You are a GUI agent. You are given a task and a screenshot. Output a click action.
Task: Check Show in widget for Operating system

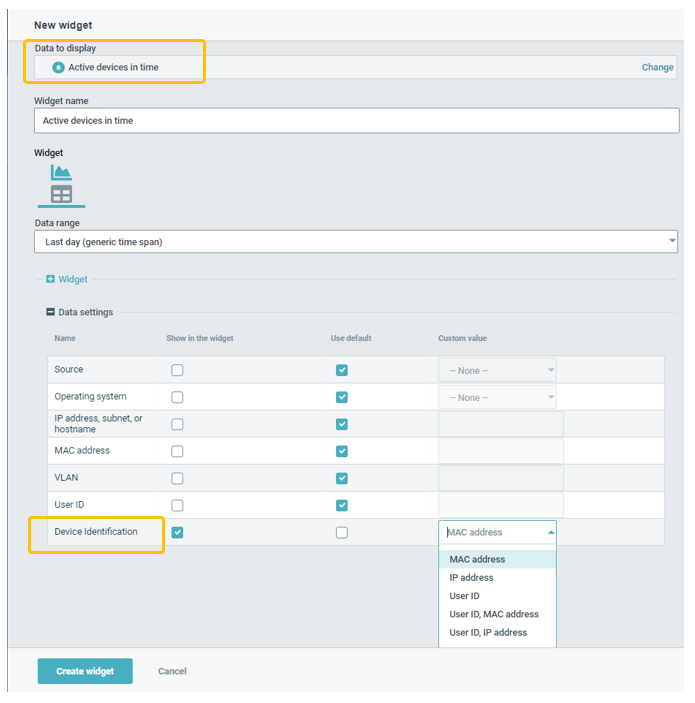[177, 397]
